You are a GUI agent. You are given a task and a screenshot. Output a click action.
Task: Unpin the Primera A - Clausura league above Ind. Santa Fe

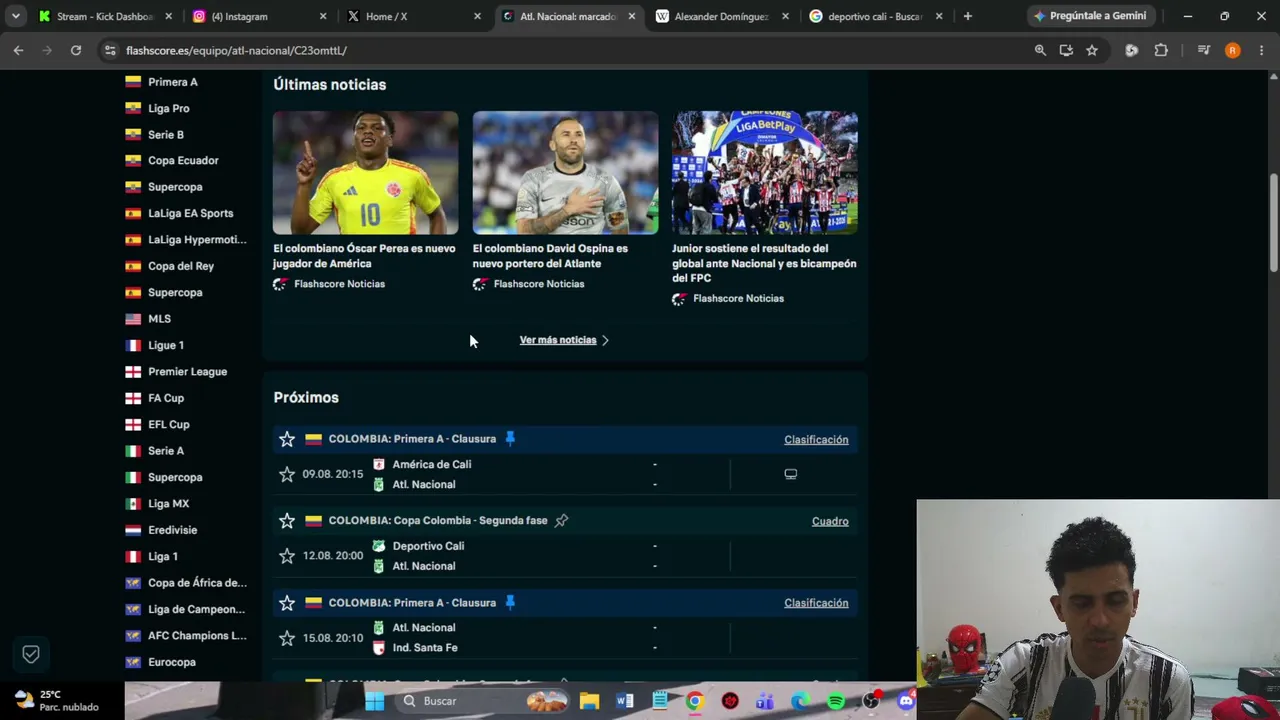[x=510, y=602]
